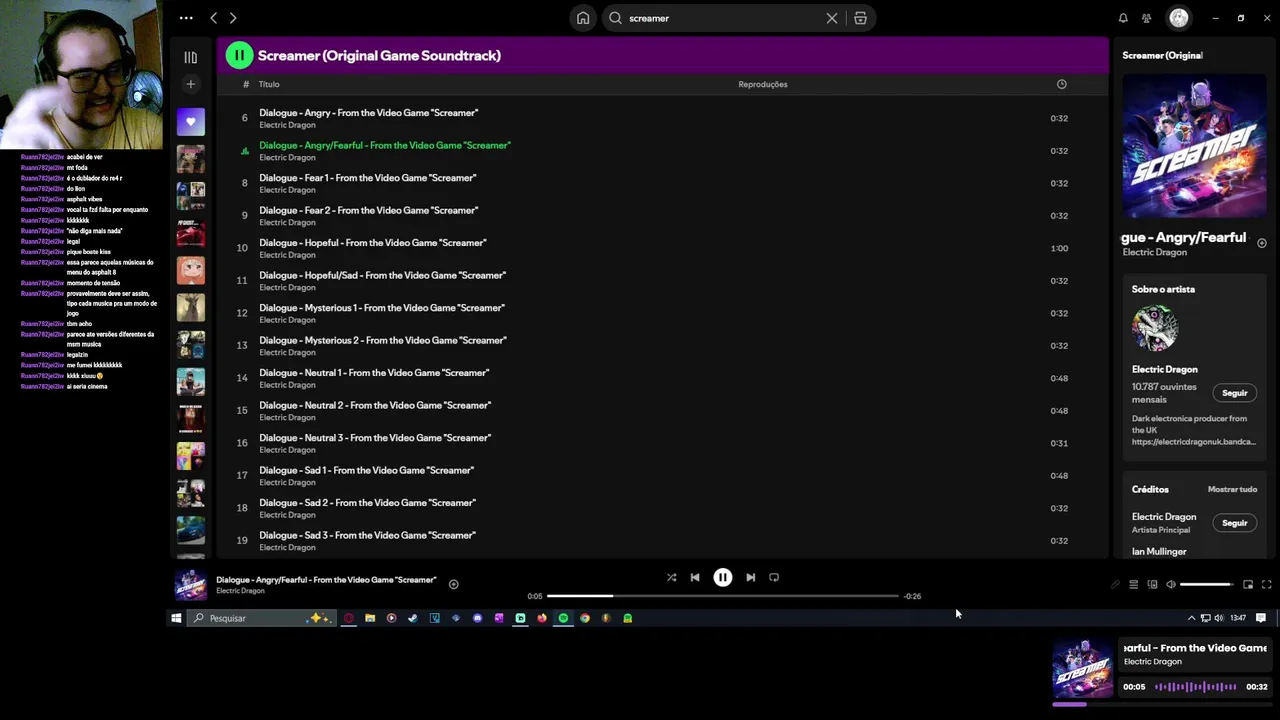
Task: Sort by the Título column header
Action: [x=269, y=84]
